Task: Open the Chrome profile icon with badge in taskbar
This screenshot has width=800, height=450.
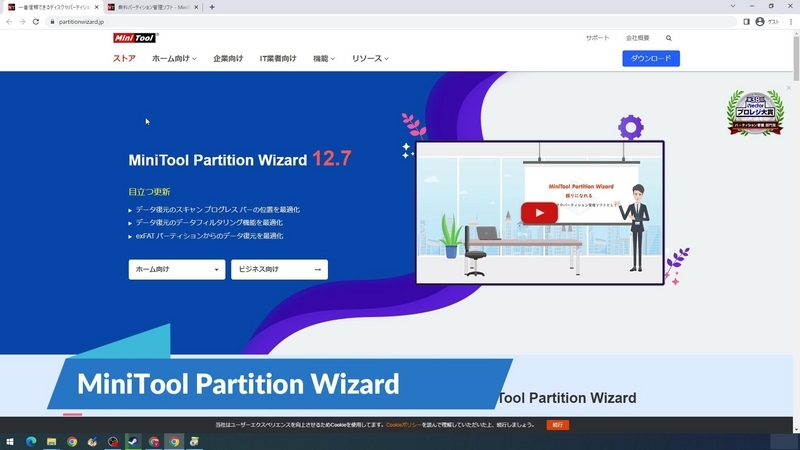Action: pyautogui.click(x=154, y=442)
